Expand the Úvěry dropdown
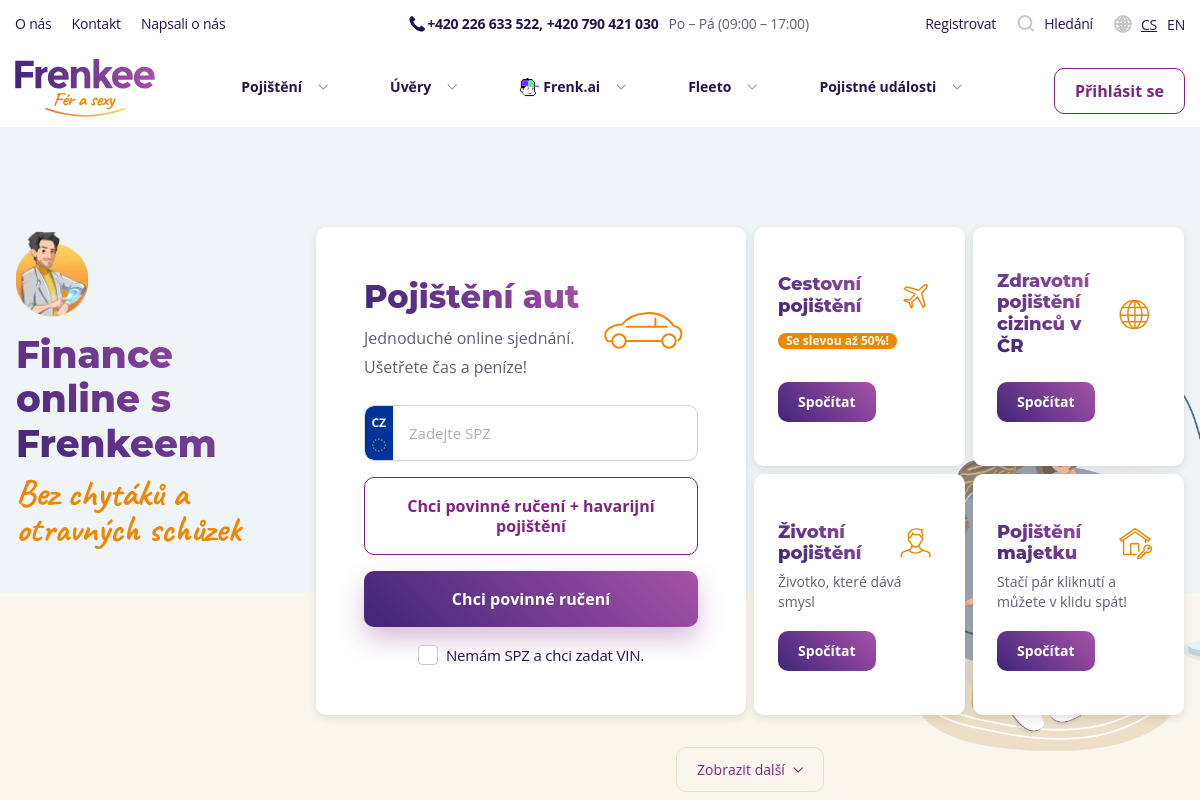Viewport: 1200px width, 800px height. [x=423, y=87]
